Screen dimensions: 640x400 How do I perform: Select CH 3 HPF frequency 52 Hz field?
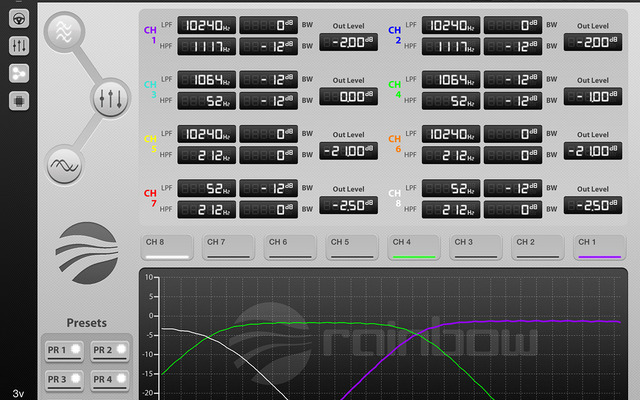(206, 101)
